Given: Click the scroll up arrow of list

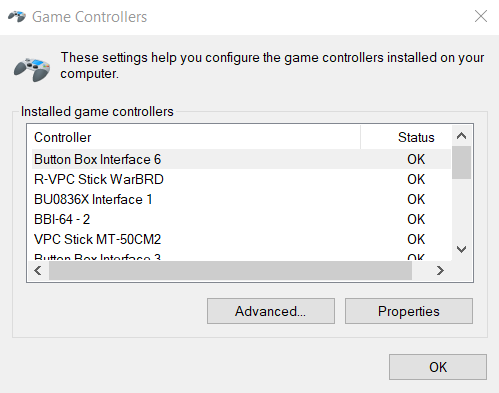Looking at the screenshot, I should (461, 136).
